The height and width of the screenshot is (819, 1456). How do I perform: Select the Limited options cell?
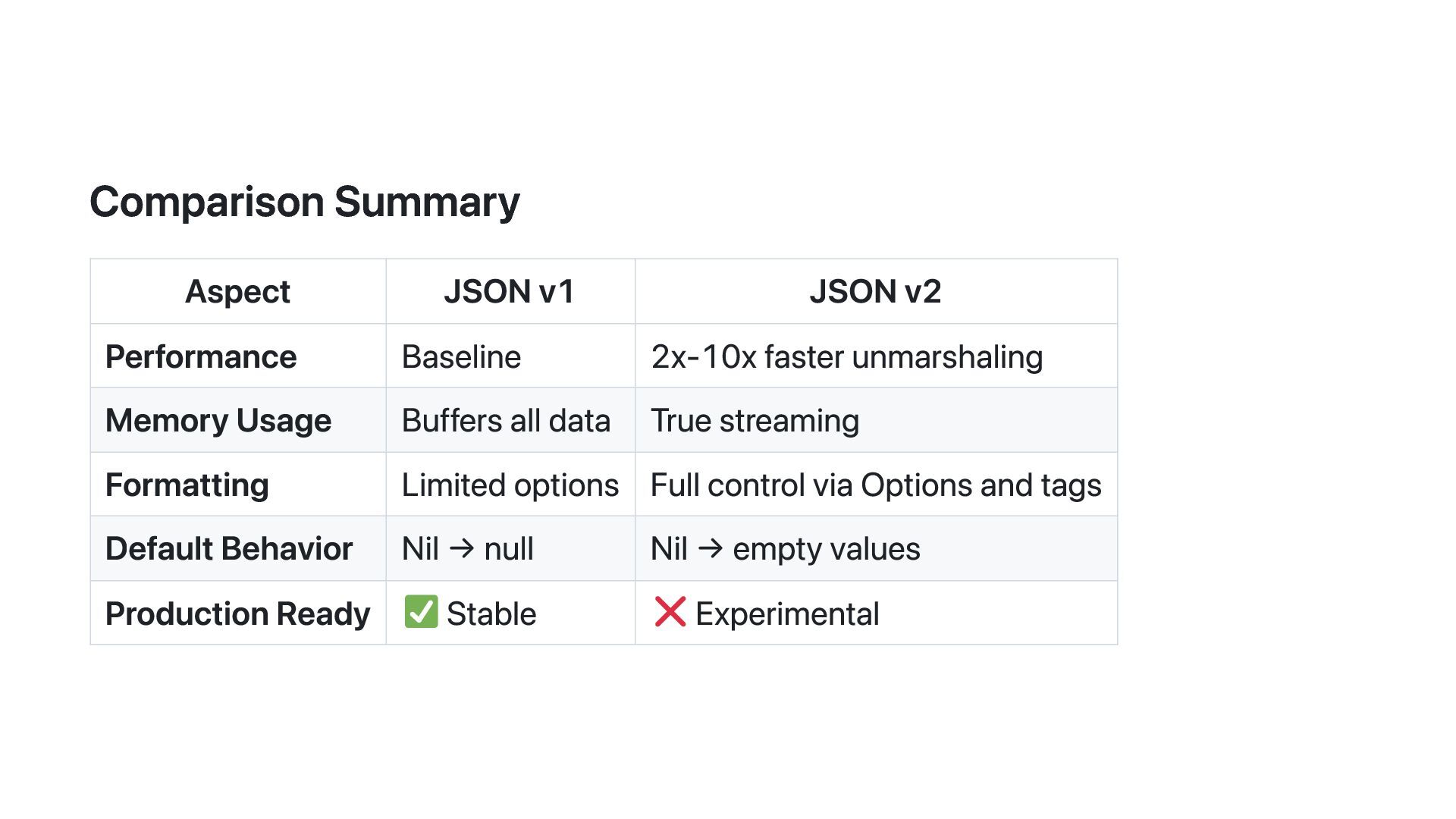[510, 485]
